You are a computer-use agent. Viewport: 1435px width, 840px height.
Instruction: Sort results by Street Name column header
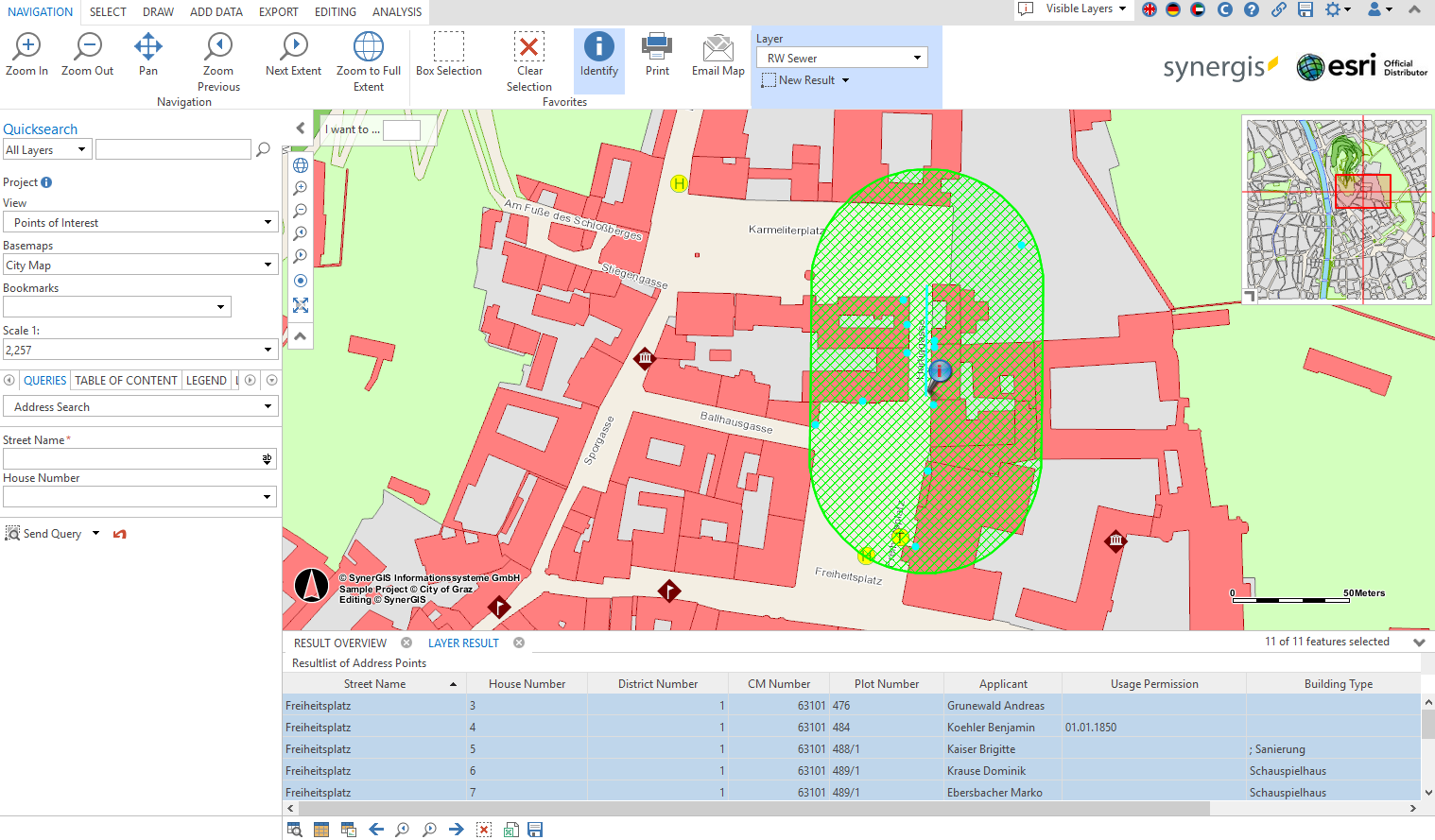[x=374, y=684]
